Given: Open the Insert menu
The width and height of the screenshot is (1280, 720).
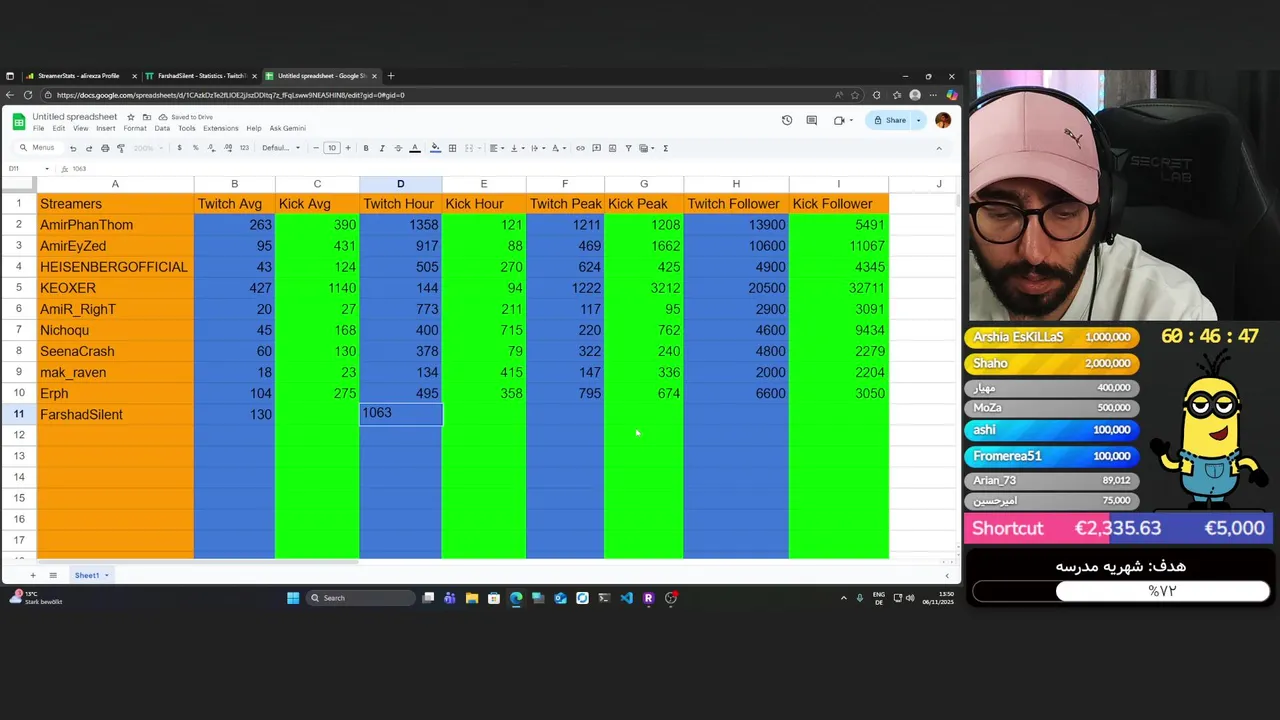Looking at the screenshot, I should pyautogui.click(x=105, y=128).
